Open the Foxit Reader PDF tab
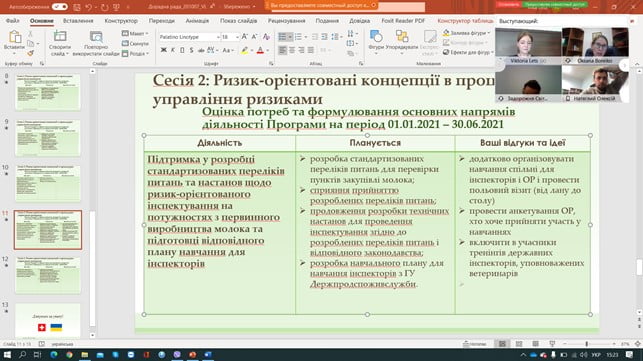The width and height of the screenshot is (643, 361). pyautogui.click(x=403, y=21)
